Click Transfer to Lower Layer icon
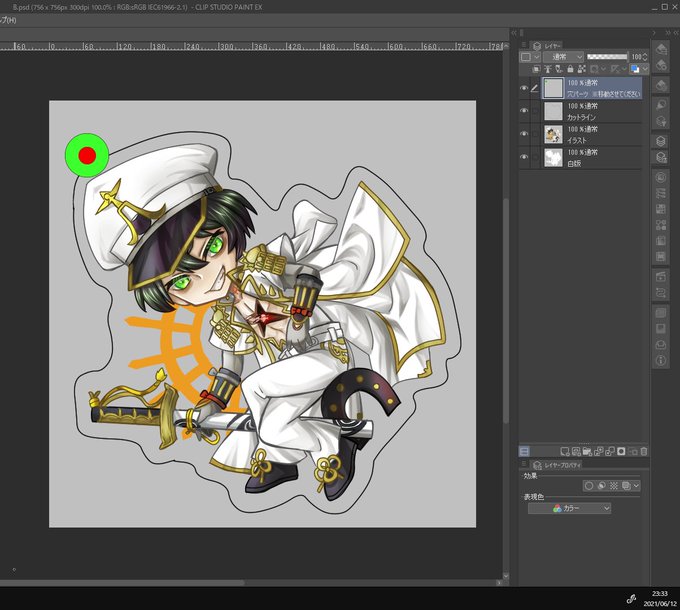 (598, 451)
